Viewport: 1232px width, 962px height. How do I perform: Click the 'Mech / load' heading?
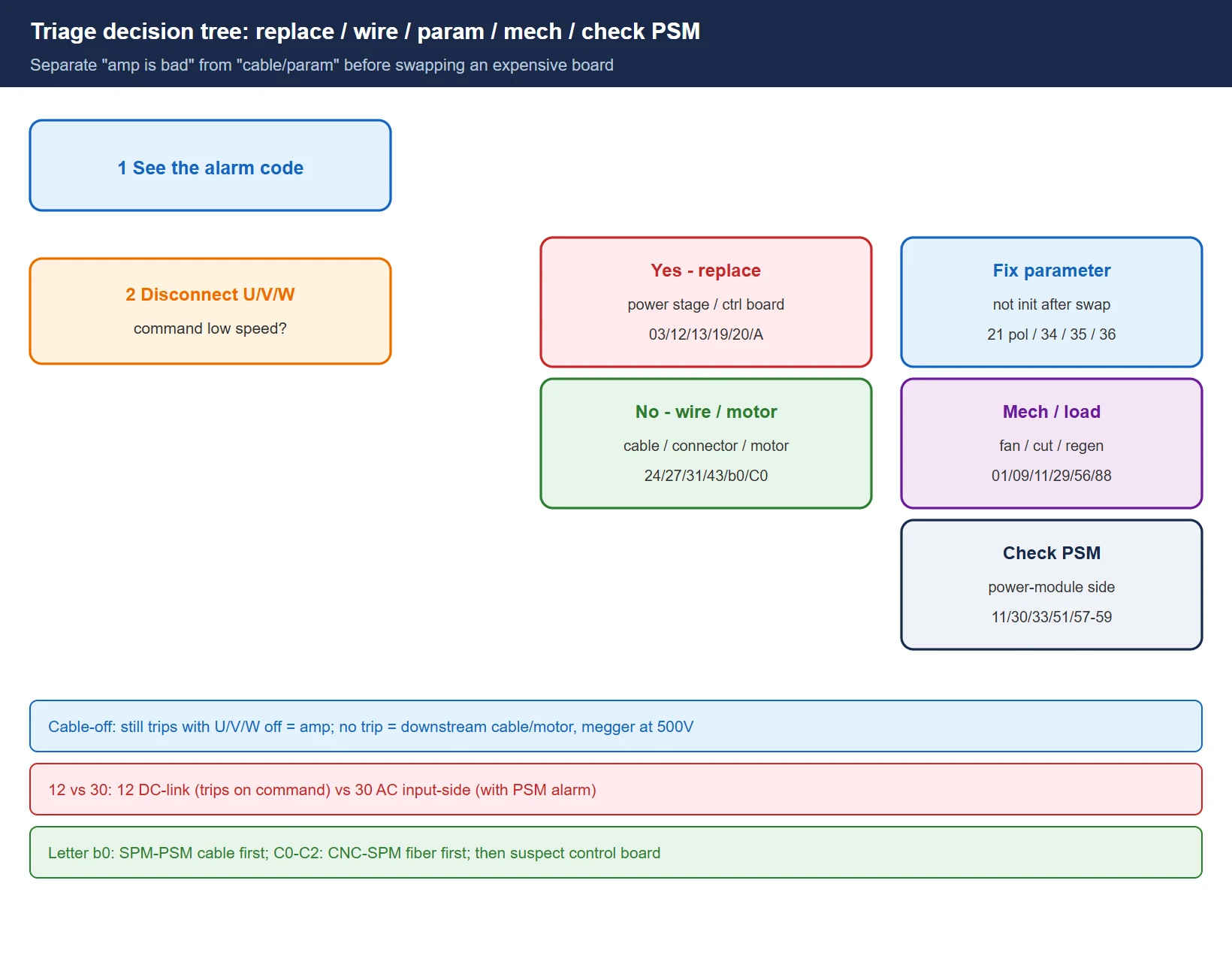point(1052,412)
